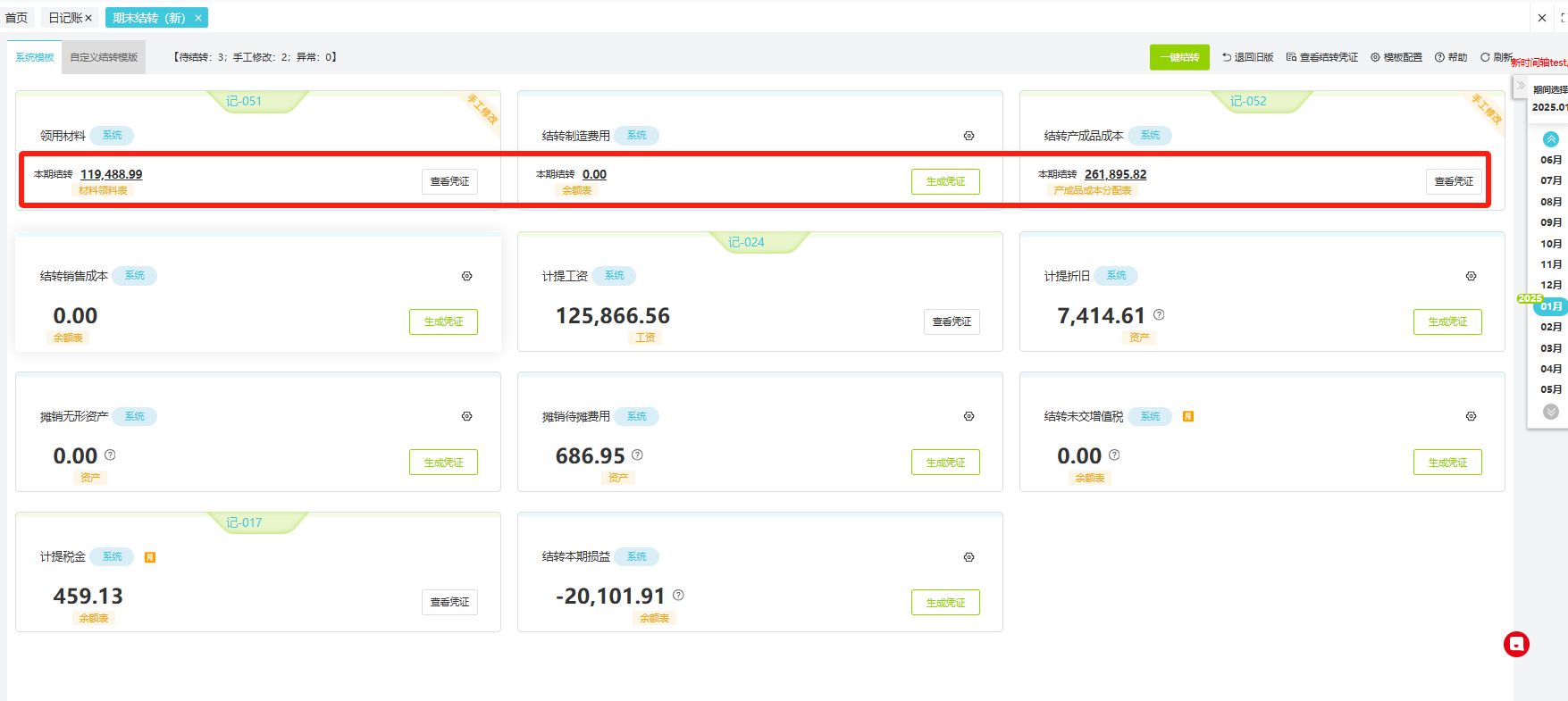Select the 期末结转（新） tab

pyautogui.click(x=148, y=18)
